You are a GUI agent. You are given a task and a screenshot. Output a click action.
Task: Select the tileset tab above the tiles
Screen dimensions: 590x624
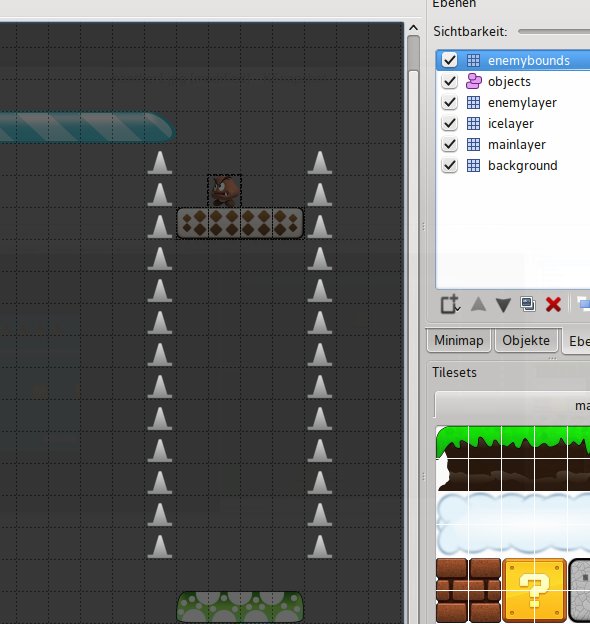point(512,405)
